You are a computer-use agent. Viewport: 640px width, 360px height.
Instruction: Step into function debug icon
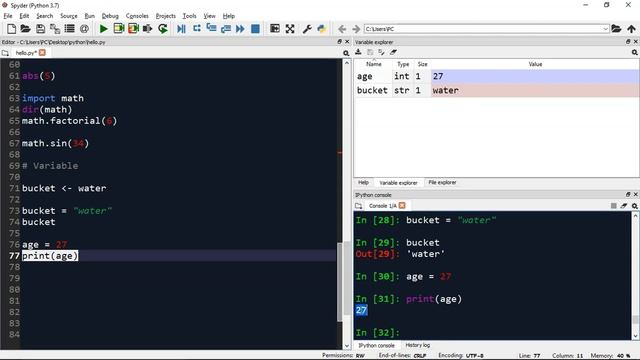[211, 29]
